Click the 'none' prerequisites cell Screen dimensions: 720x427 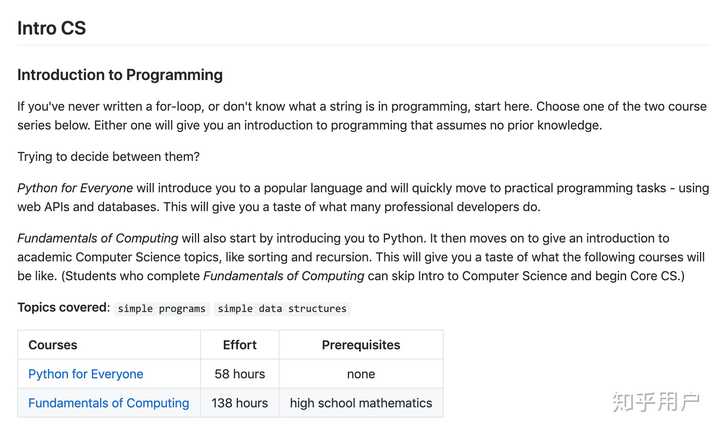coord(361,374)
